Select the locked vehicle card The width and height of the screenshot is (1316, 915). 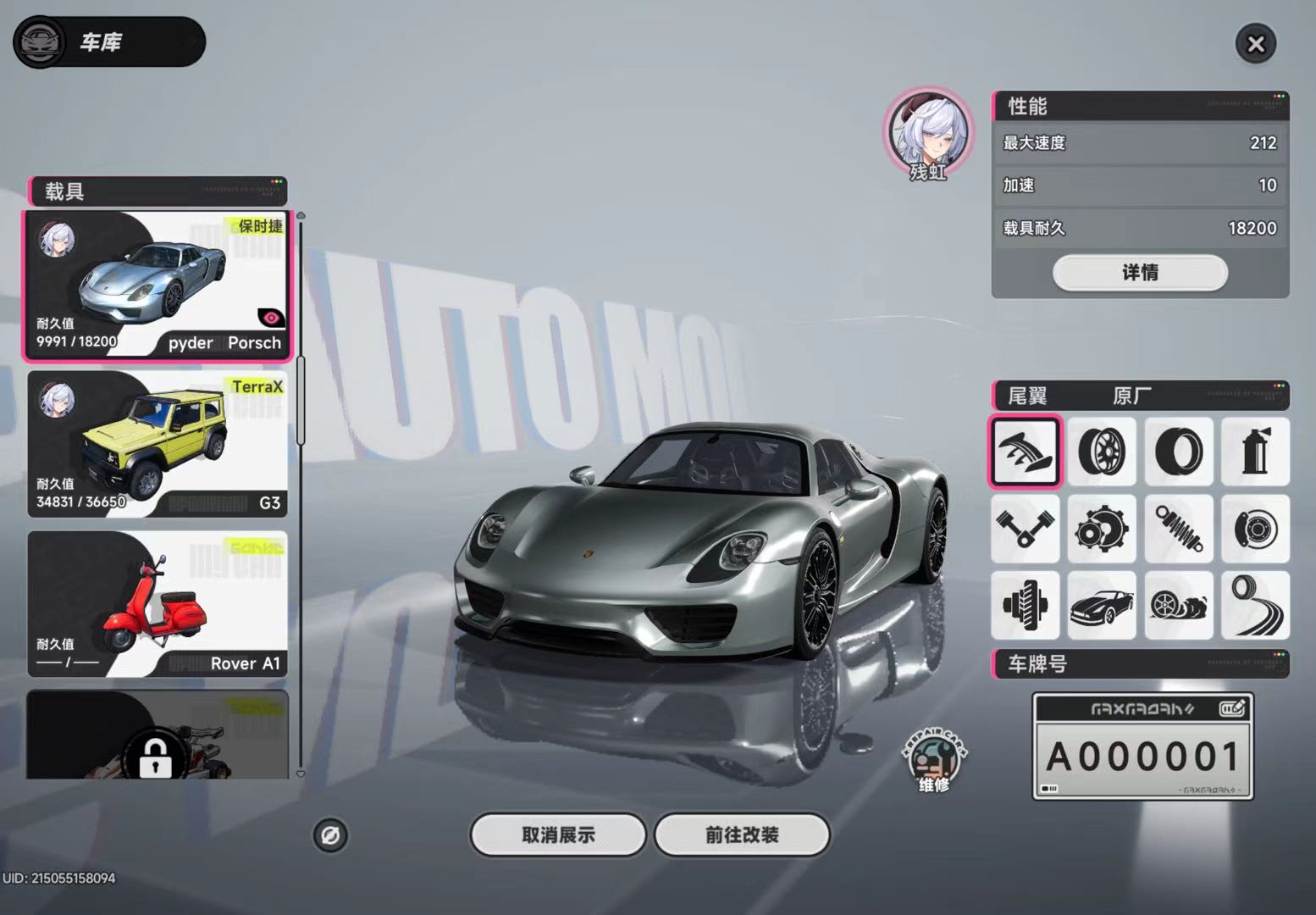pyautogui.click(x=158, y=735)
